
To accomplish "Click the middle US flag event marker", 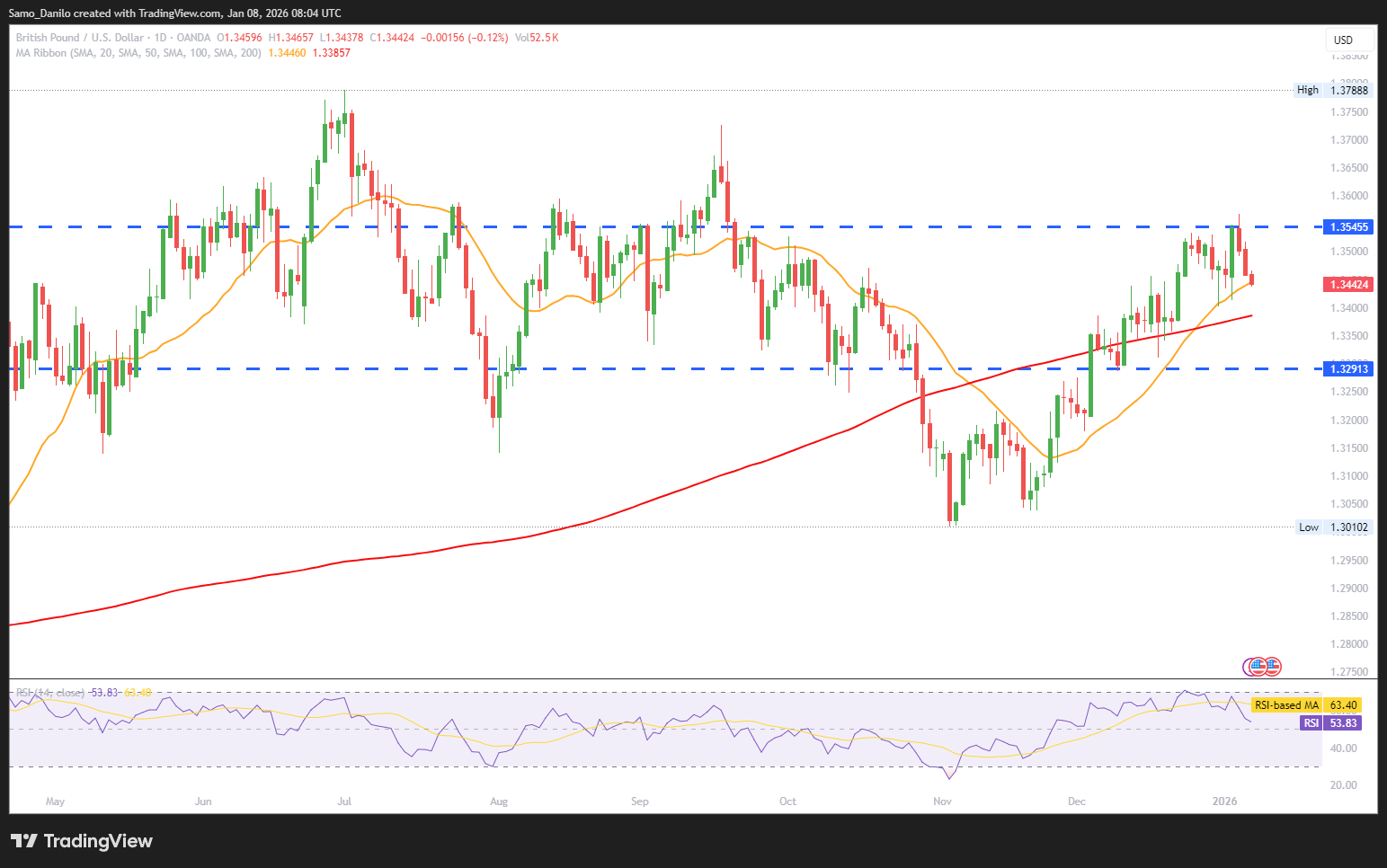I will [x=1260, y=667].
